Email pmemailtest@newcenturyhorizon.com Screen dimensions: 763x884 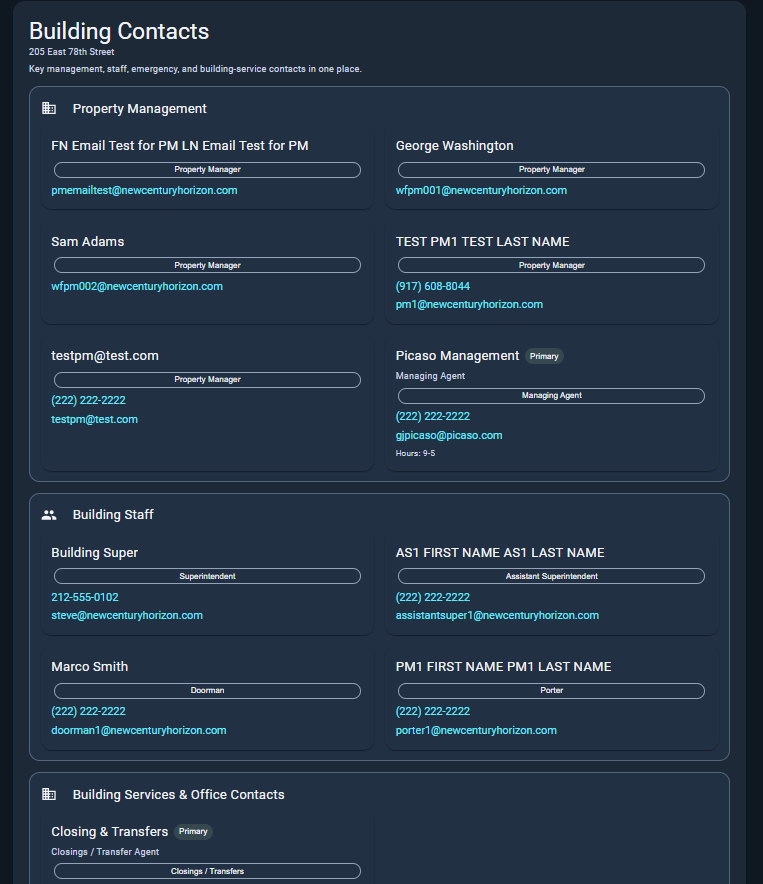point(144,191)
